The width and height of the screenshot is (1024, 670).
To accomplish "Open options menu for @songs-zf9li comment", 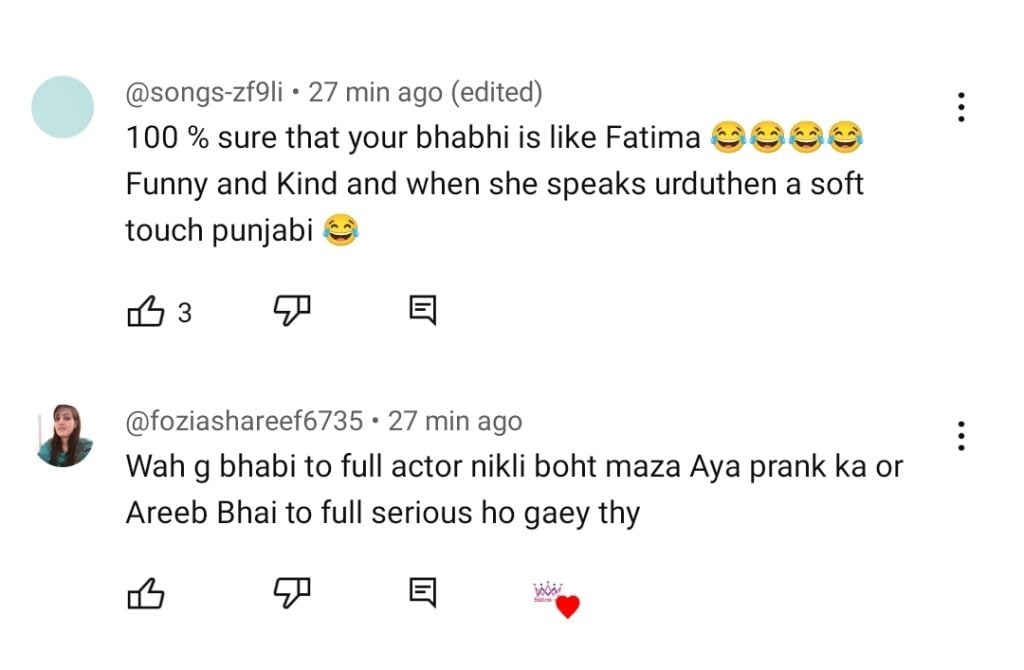I will coord(960,107).
